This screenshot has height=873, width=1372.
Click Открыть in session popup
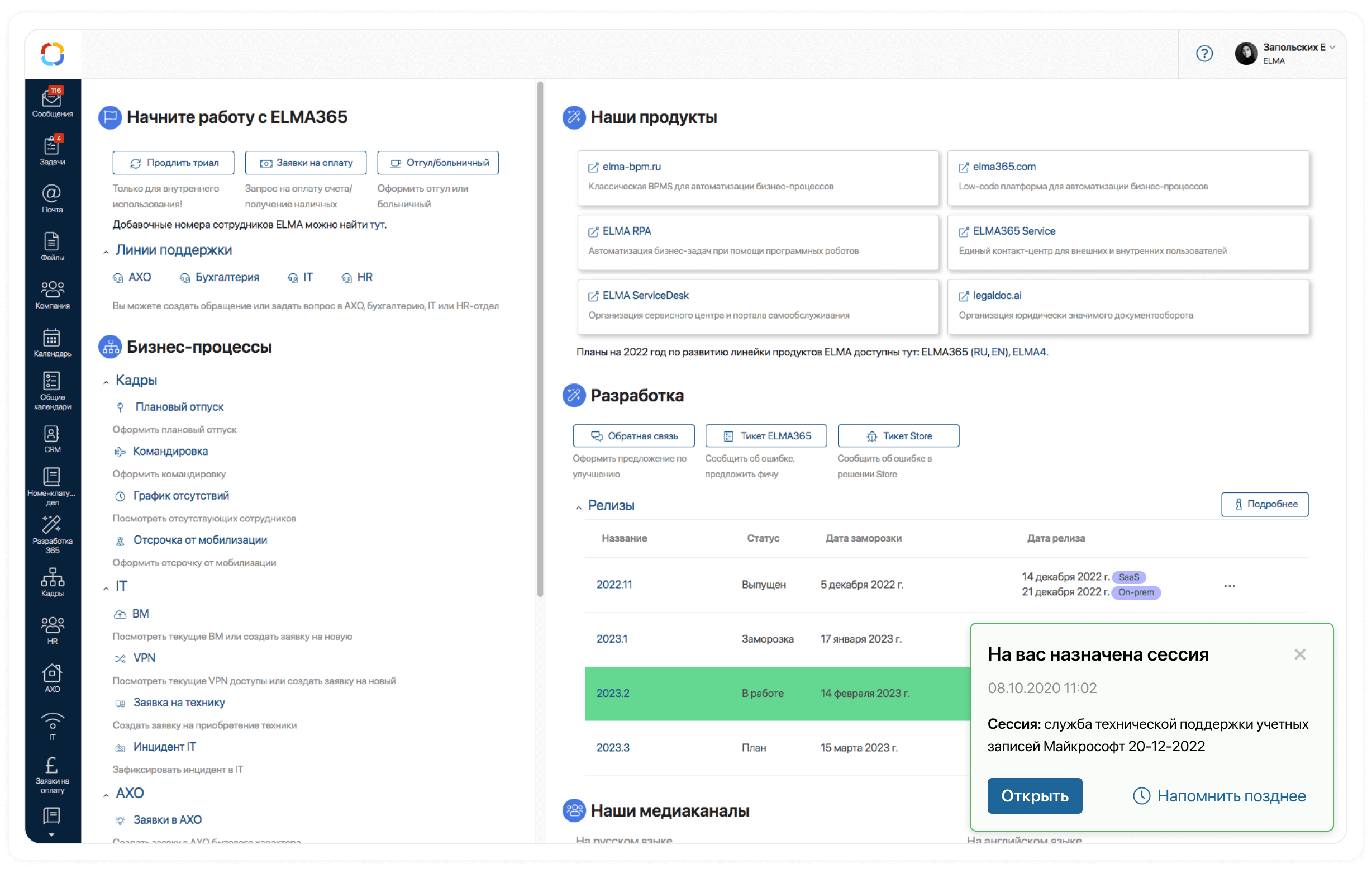pyautogui.click(x=1035, y=795)
